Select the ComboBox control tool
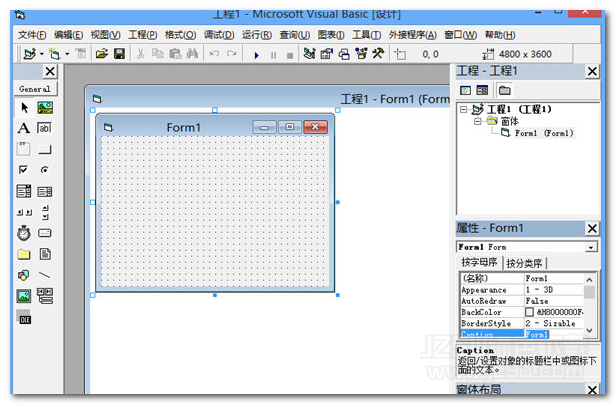The image size is (616, 405). 24,191
